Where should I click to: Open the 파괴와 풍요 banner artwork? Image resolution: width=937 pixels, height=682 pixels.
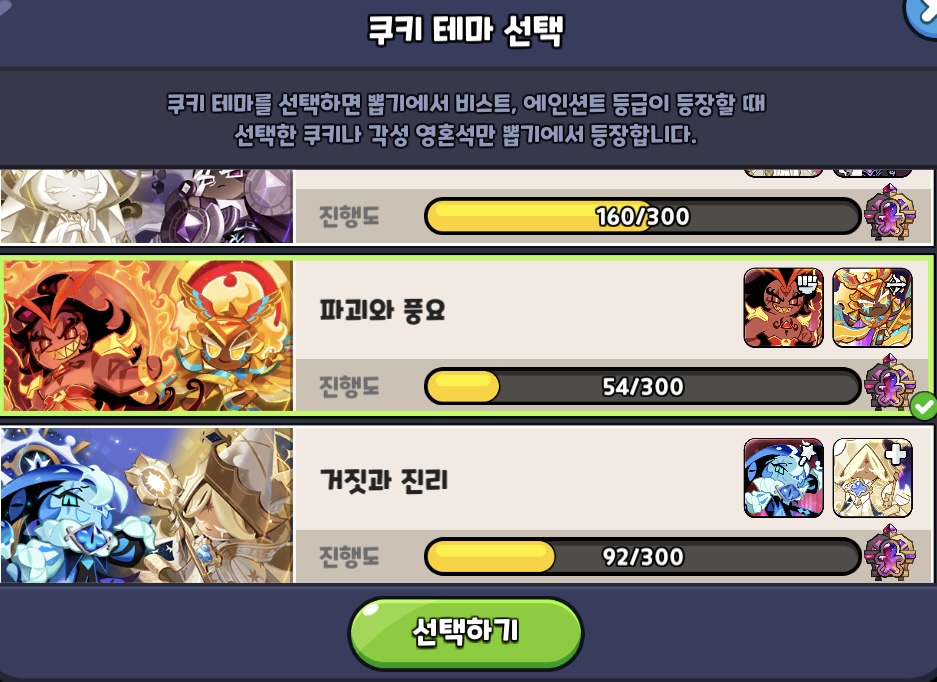[148, 335]
